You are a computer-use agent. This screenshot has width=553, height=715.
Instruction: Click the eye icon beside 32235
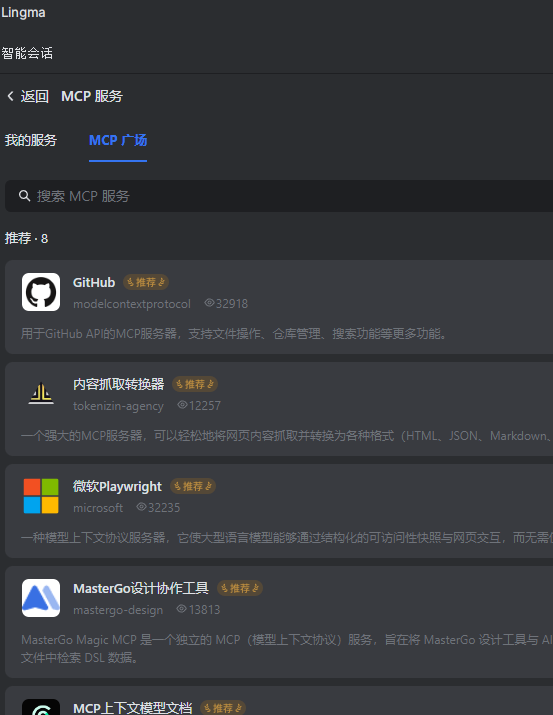point(141,507)
